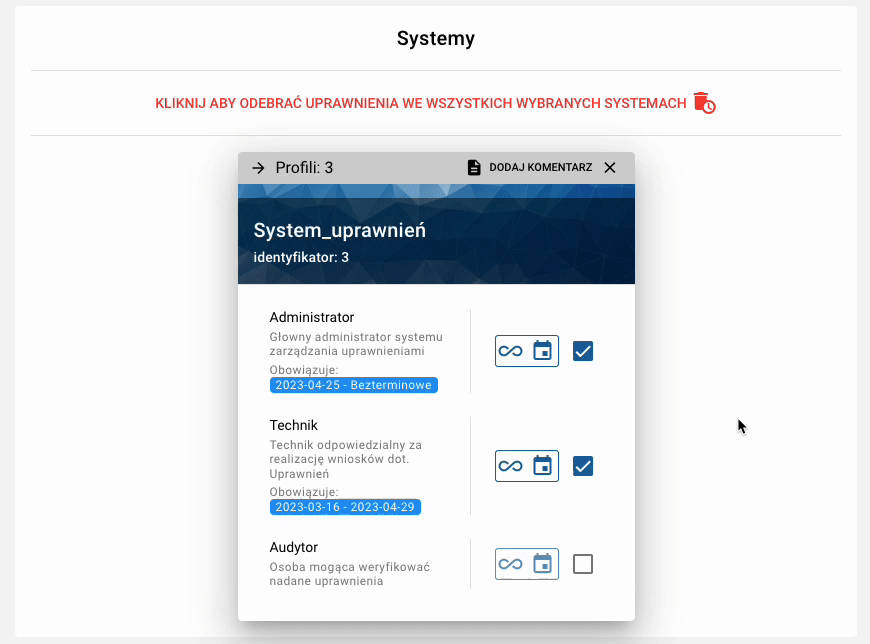Viewport: 870px width, 644px height.
Task: Click the 2023-03-16 - 2023-04-29 date badge
Action: coord(345,507)
